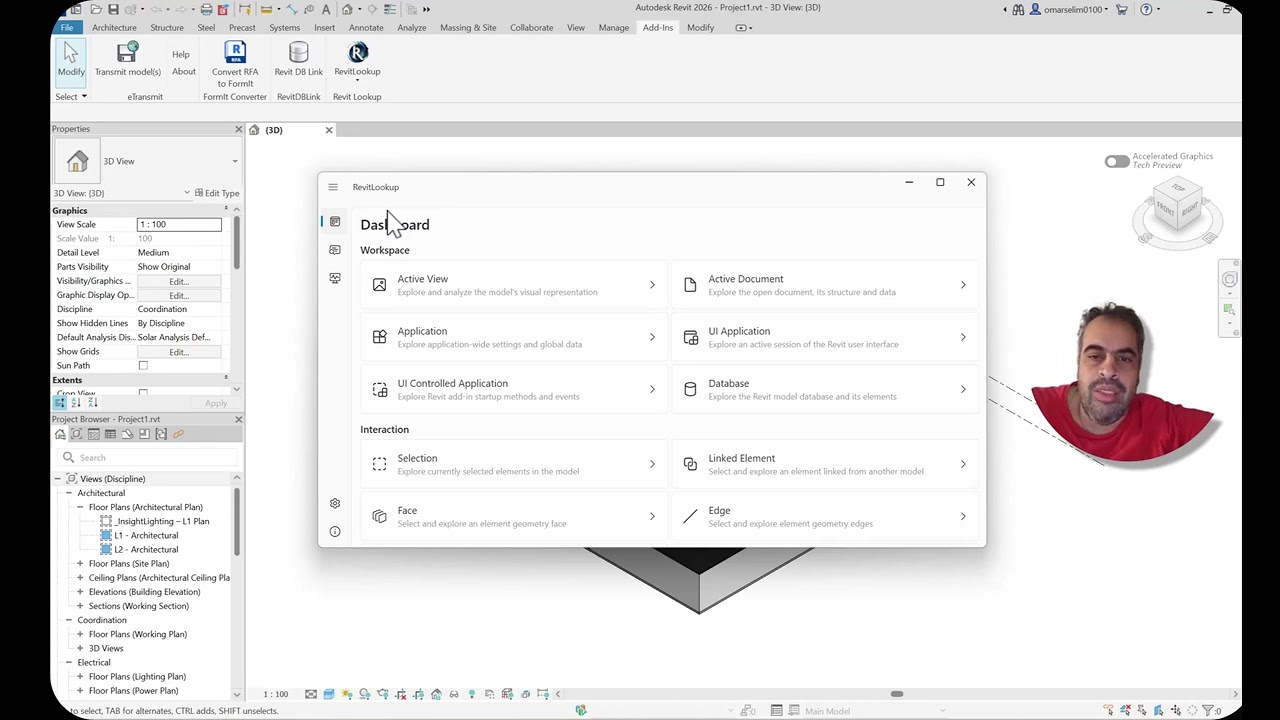Screen dimensions: 1280x720
Task: Click the Project Browser search field
Action: (x=147, y=457)
